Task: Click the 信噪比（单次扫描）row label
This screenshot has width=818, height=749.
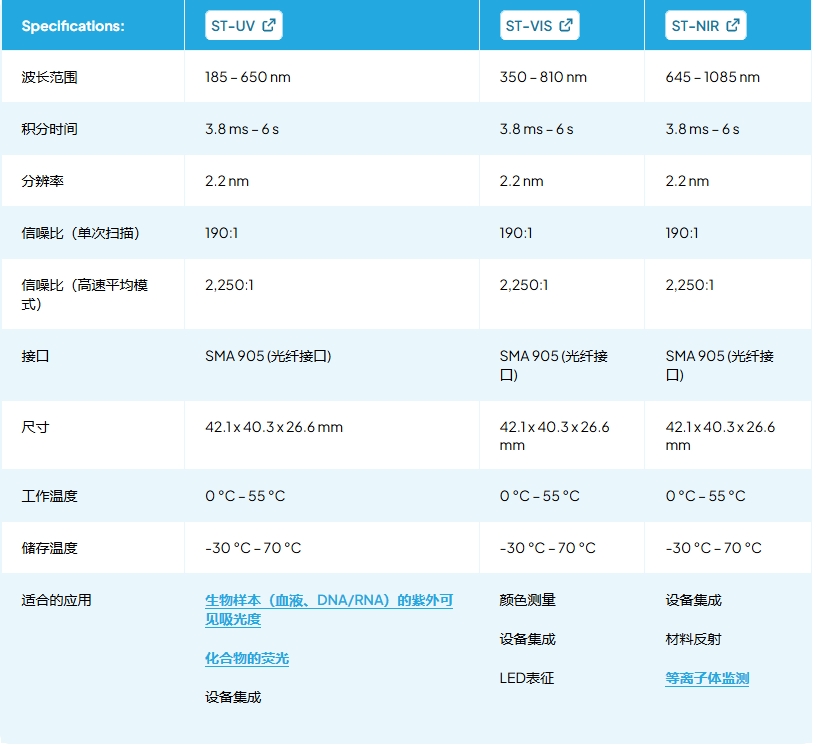Action: tap(80, 233)
